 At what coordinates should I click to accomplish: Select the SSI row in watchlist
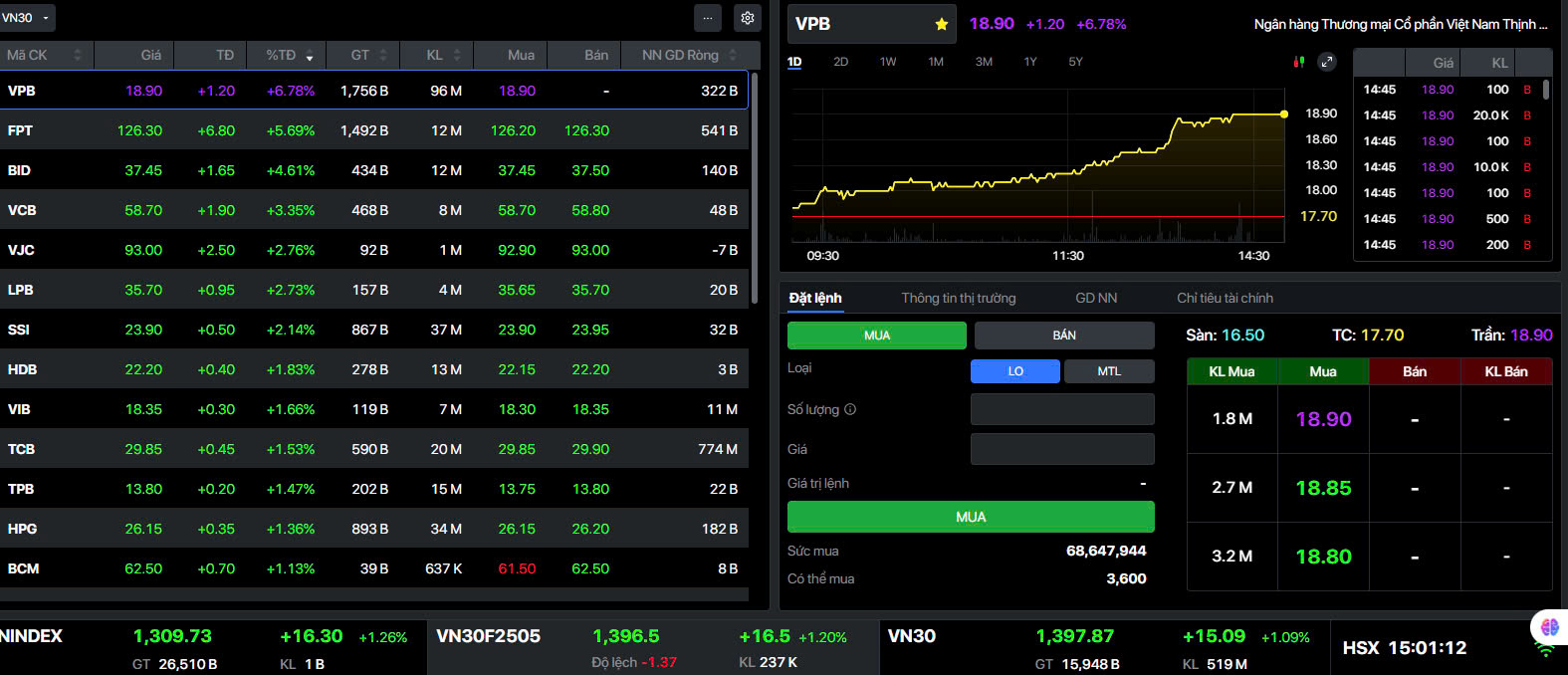click(x=374, y=329)
